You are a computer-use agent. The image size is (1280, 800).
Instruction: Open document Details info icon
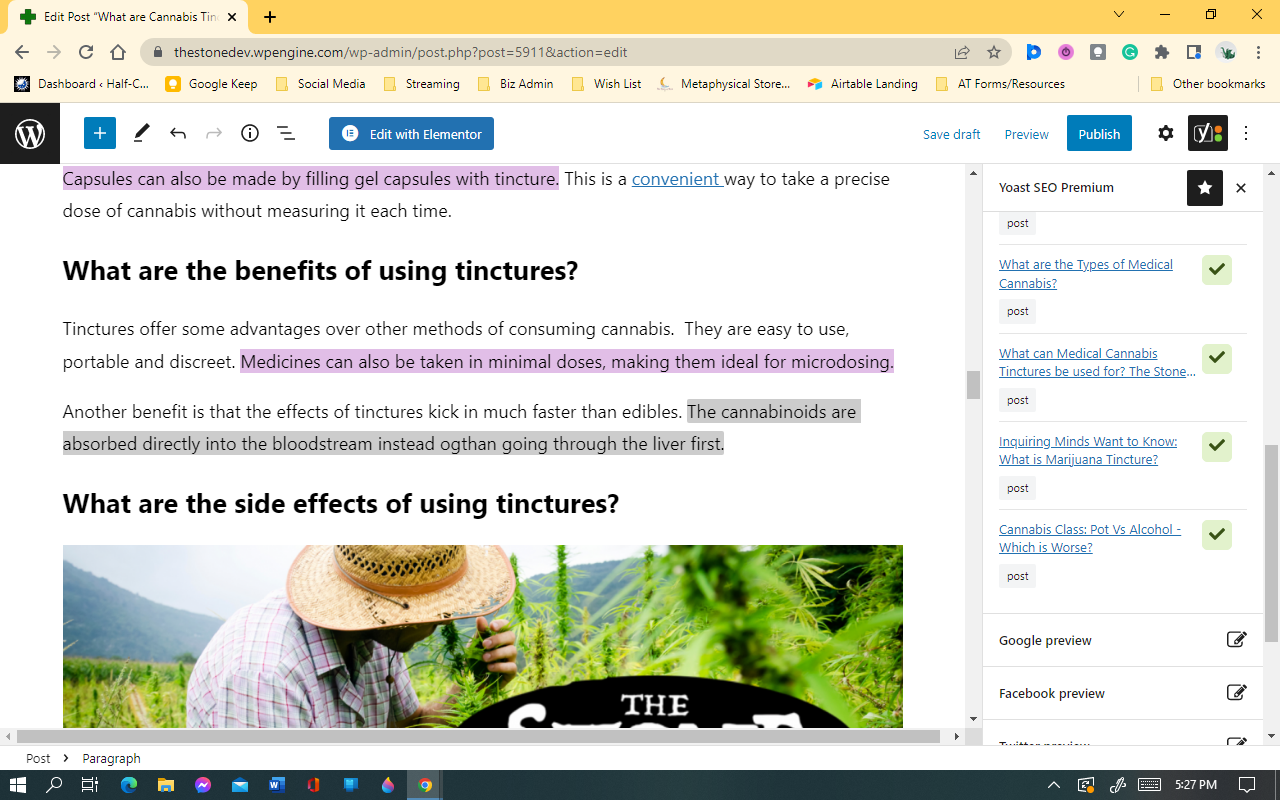(x=250, y=133)
